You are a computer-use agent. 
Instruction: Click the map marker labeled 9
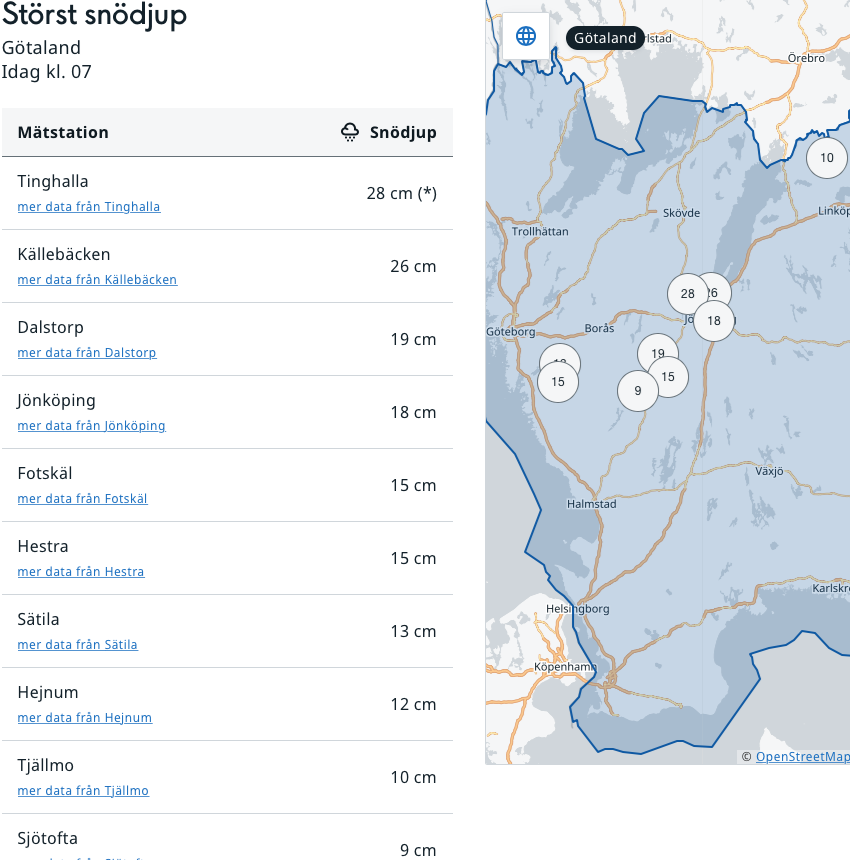[637, 391]
